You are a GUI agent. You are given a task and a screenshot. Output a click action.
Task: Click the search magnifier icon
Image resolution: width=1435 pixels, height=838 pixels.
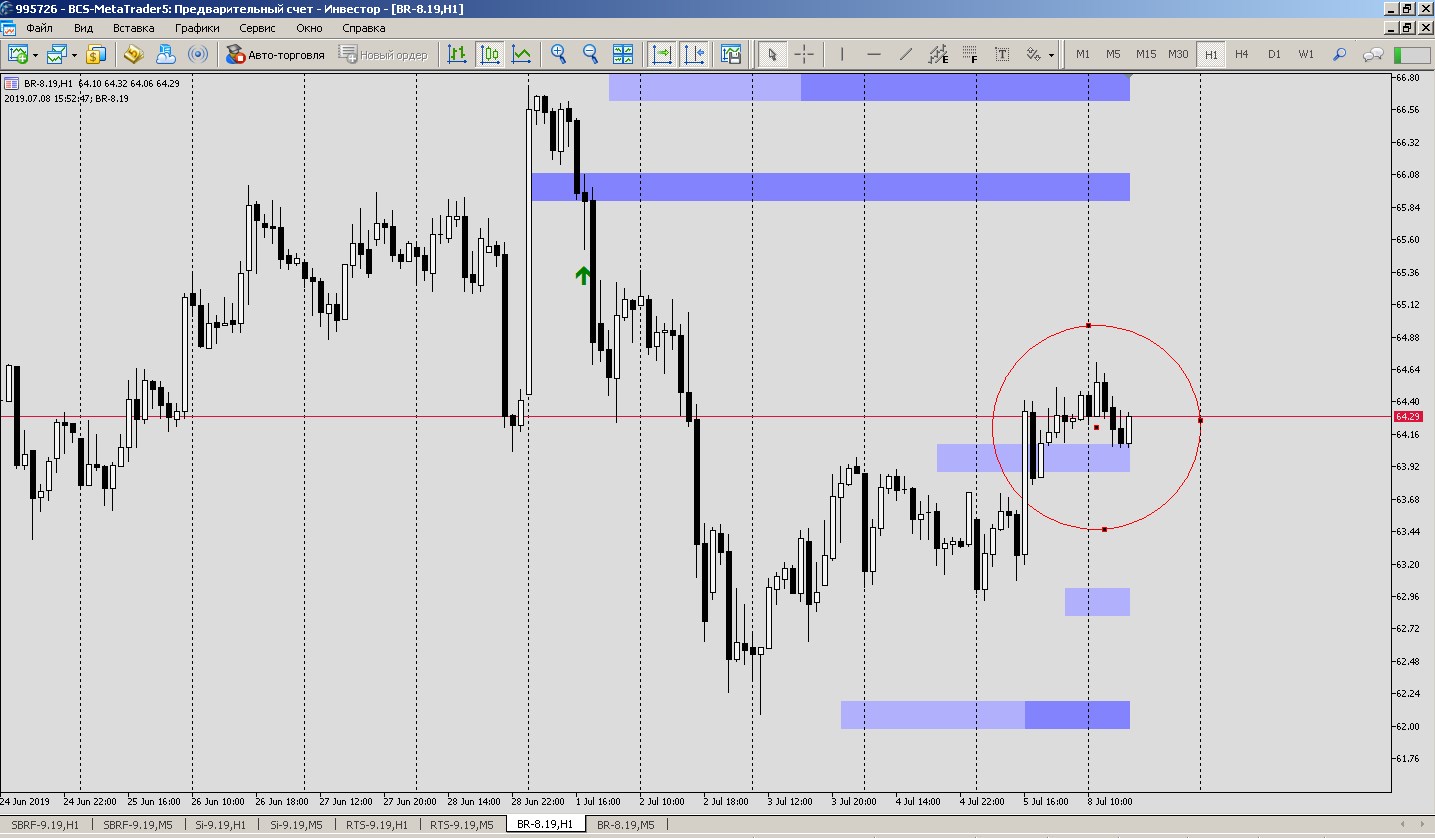coord(1340,54)
